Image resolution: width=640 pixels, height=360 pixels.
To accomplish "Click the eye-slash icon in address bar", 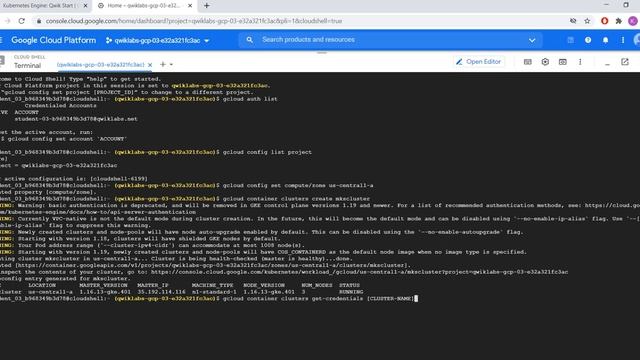I will click(x=573, y=21).
